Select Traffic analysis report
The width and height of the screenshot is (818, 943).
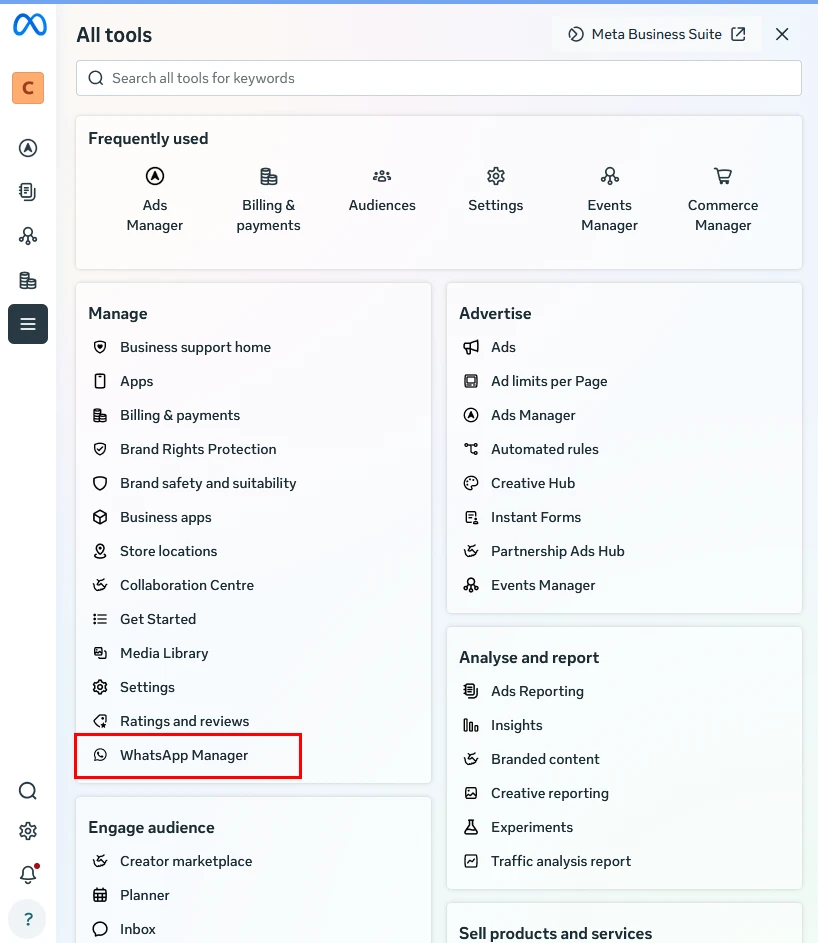coord(561,862)
